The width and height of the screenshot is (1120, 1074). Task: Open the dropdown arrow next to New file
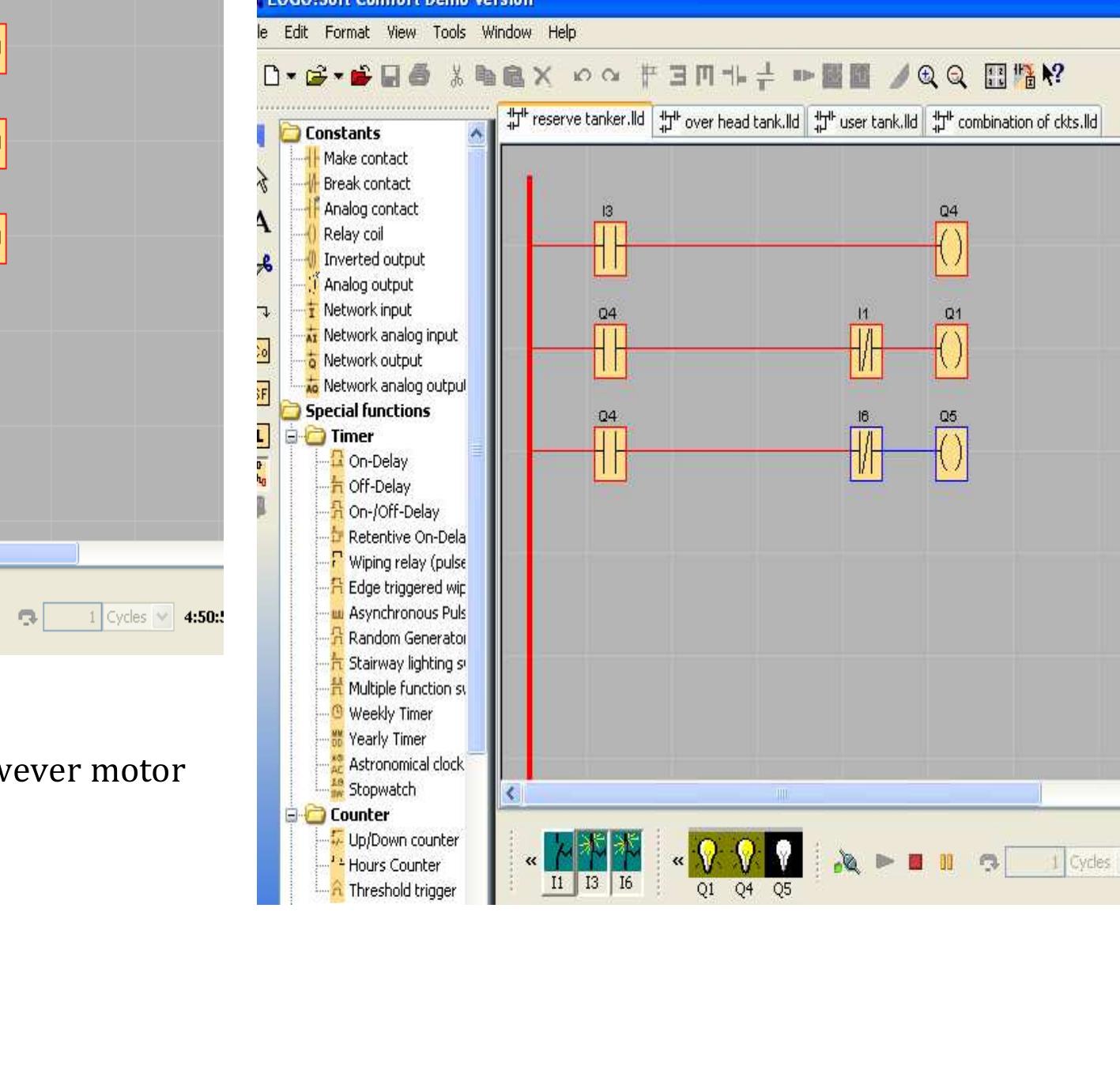pos(291,76)
